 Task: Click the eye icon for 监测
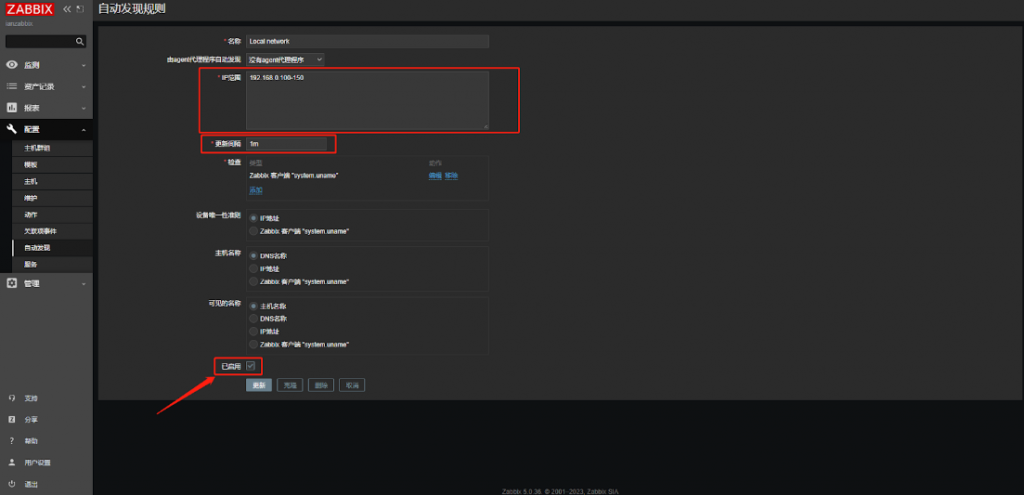click(x=12, y=65)
